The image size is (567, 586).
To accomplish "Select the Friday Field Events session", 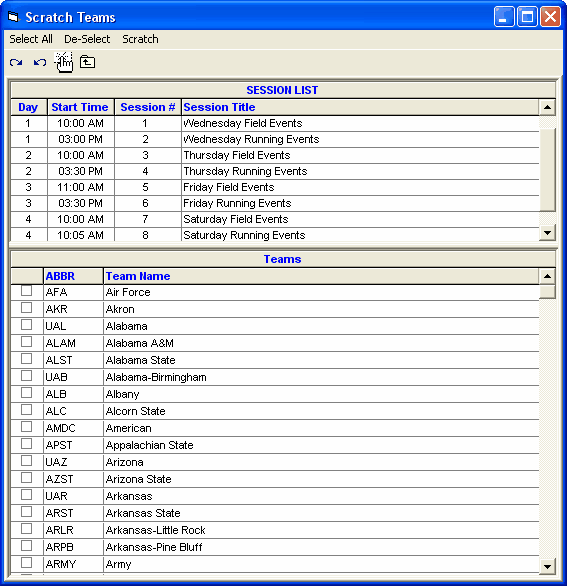I will (x=275, y=187).
